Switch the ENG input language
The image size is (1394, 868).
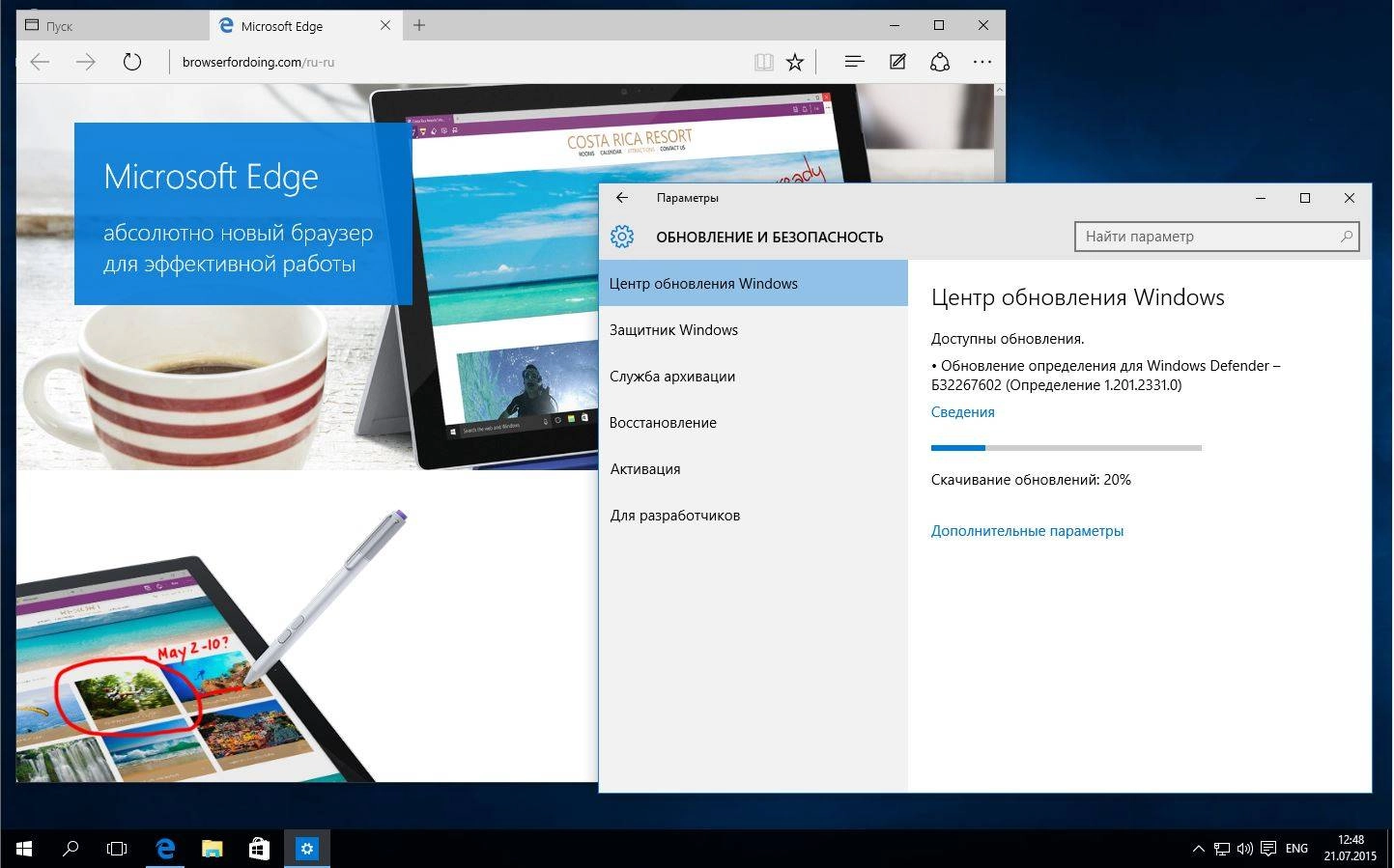(x=1296, y=849)
